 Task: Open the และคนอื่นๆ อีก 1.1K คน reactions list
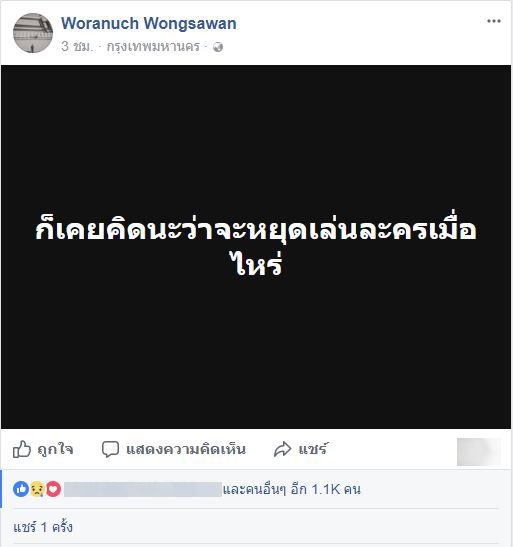pos(292,489)
